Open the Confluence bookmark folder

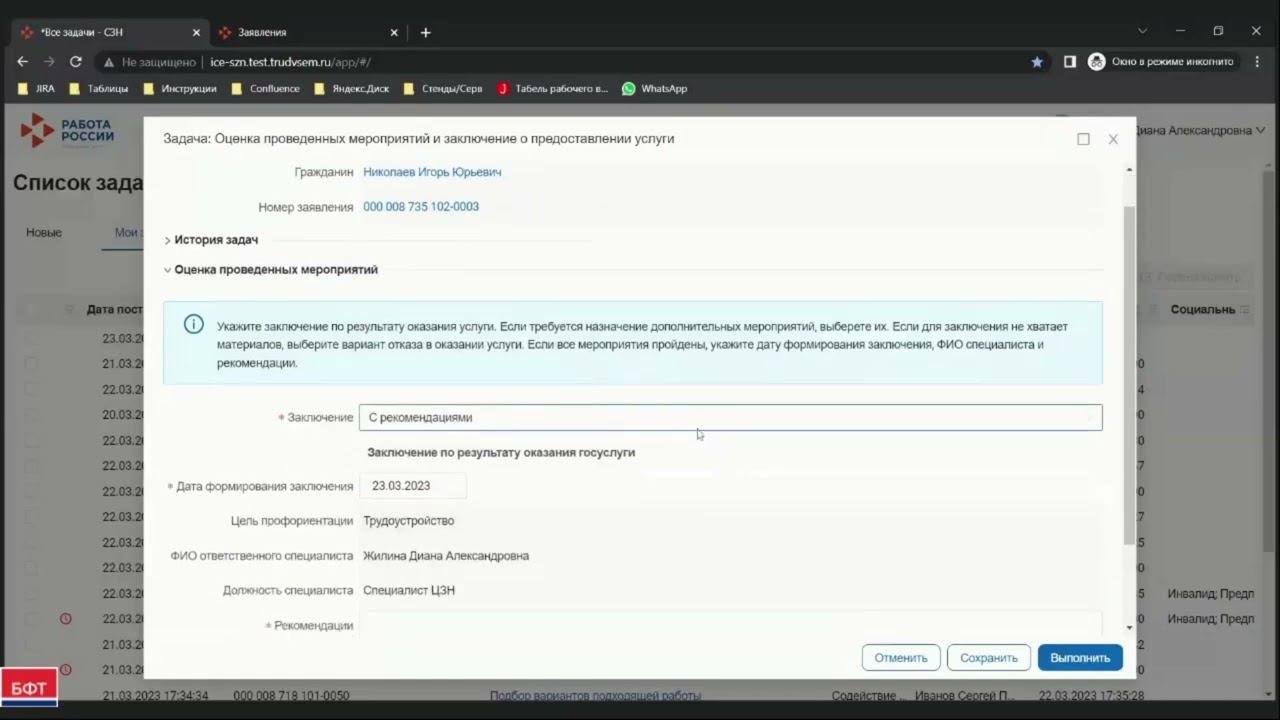[266, 88]
